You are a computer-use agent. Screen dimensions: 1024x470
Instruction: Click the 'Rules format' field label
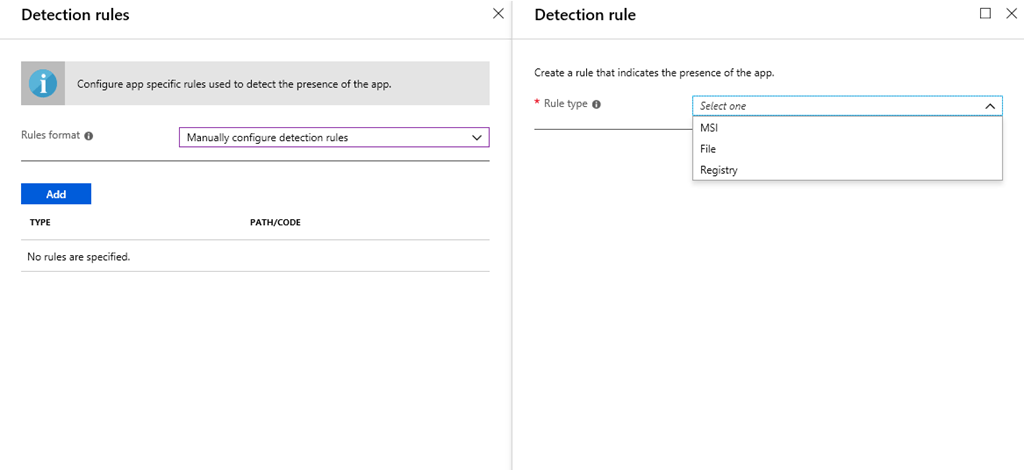pos(51,136)
